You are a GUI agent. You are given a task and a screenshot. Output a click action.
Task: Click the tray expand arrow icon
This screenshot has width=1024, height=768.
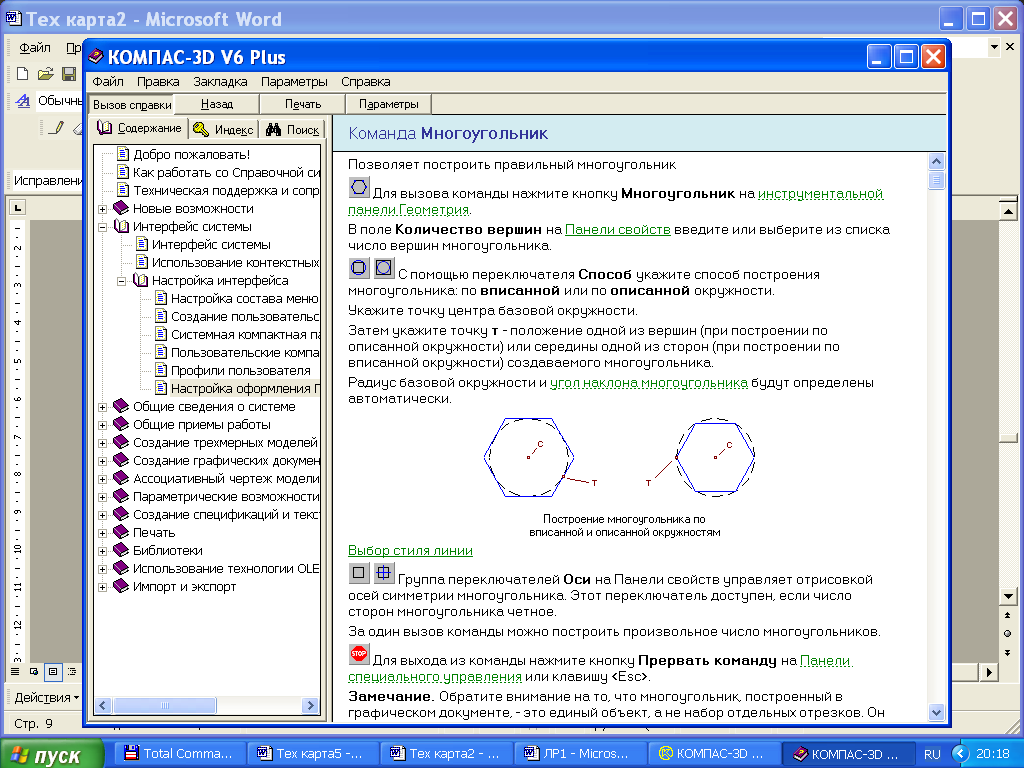(x=960, y=754)
